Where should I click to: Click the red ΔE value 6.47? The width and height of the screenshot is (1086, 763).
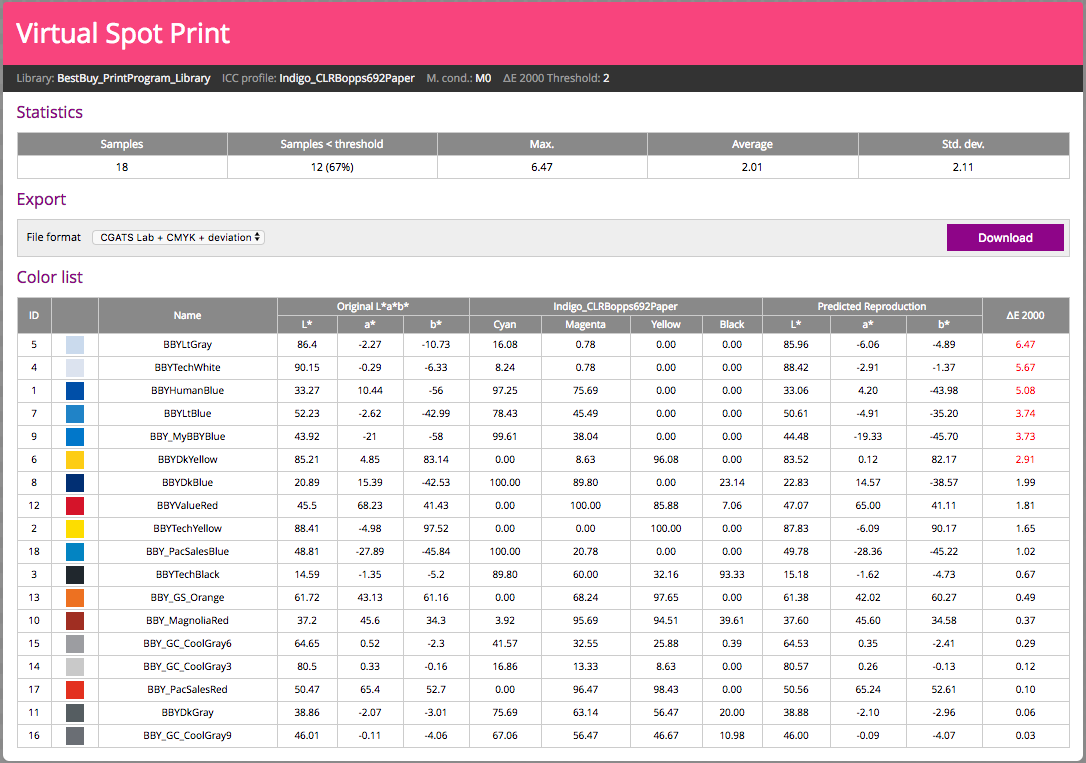(x=1025, y=345)
